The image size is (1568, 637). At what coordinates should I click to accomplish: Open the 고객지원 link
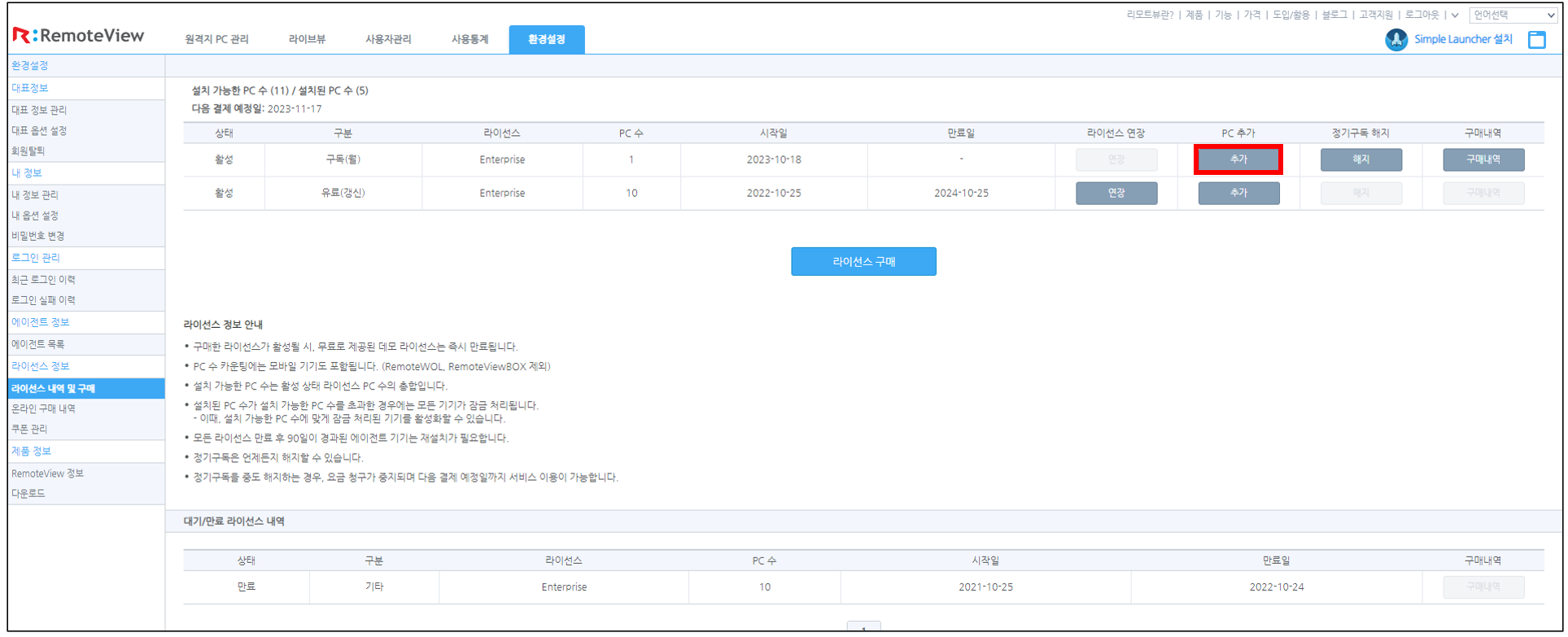pos(1376,15)
